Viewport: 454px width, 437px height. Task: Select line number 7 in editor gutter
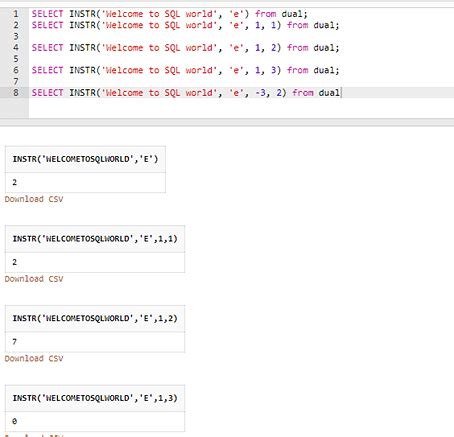[x=16, y=82]
